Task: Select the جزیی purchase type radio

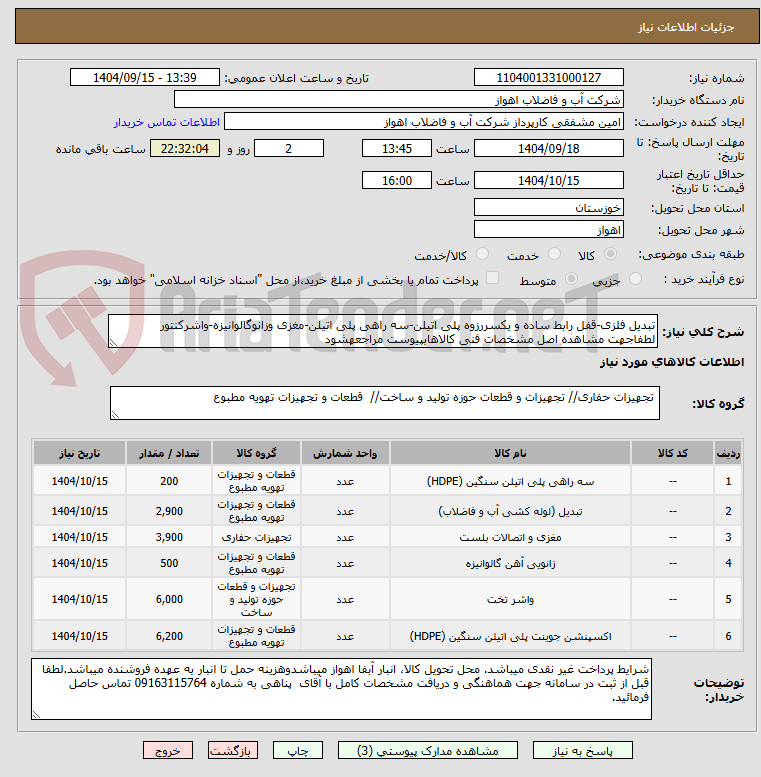Action: point(635,279)
